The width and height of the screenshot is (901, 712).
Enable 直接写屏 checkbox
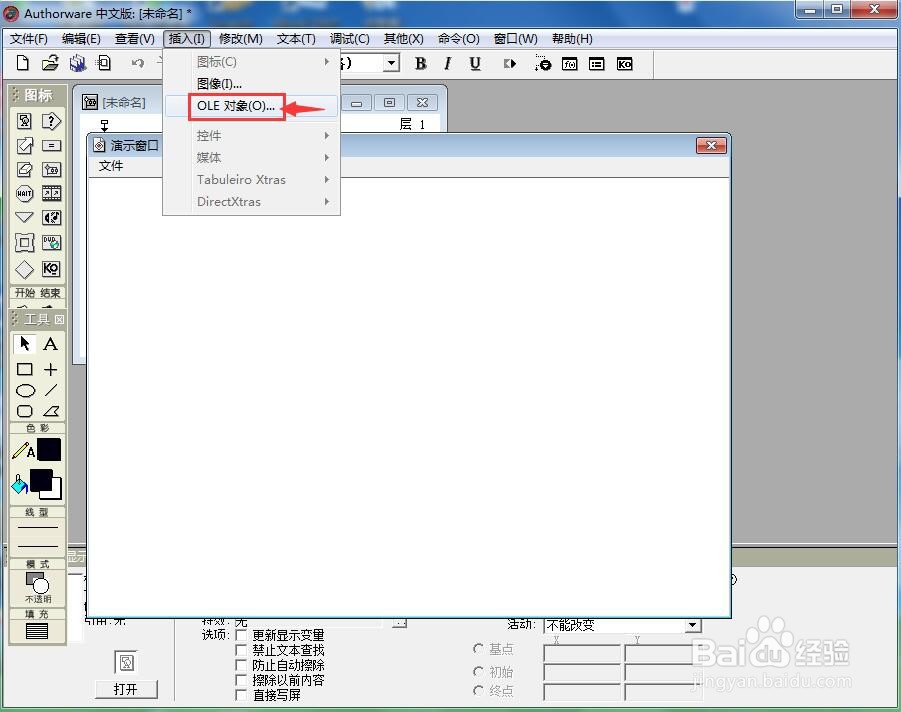(242, 695)
